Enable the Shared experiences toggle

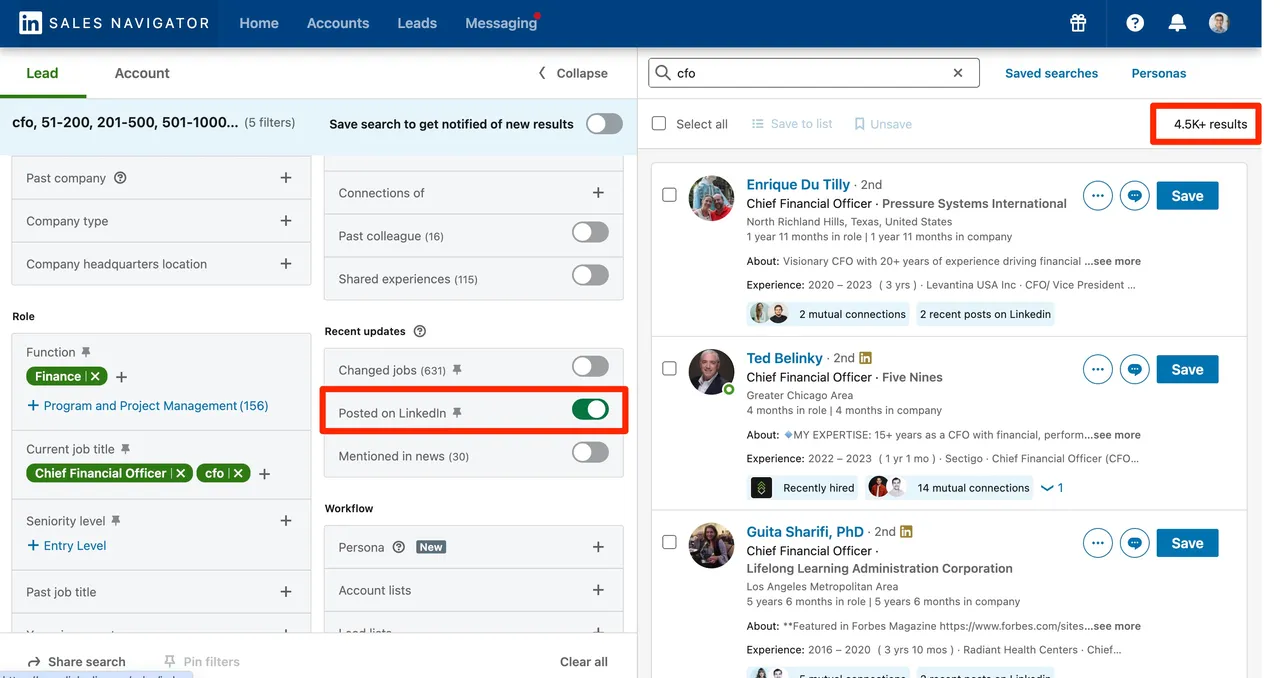[590, 275]
